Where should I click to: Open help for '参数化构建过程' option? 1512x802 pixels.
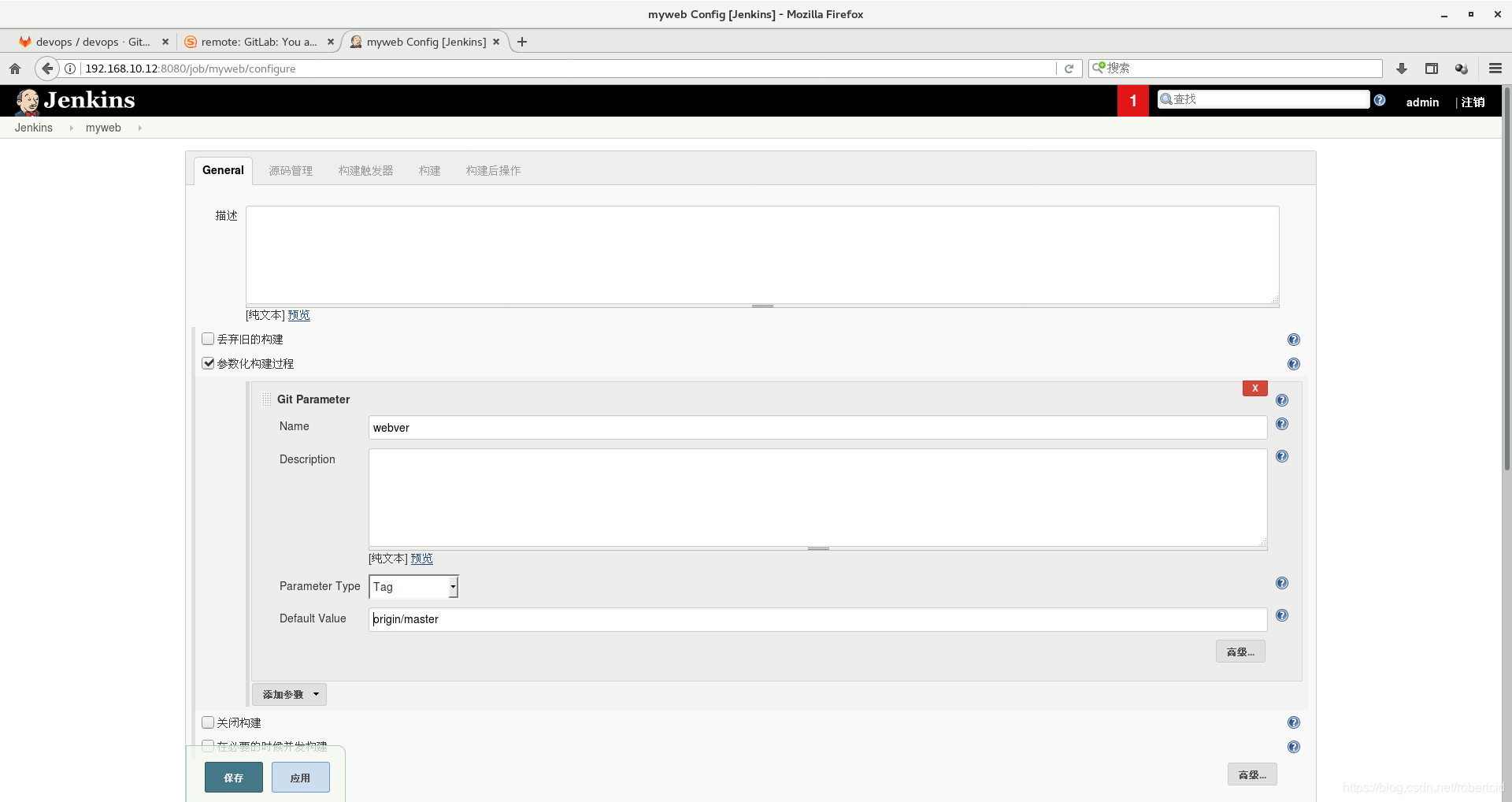tap(1294, 364)
